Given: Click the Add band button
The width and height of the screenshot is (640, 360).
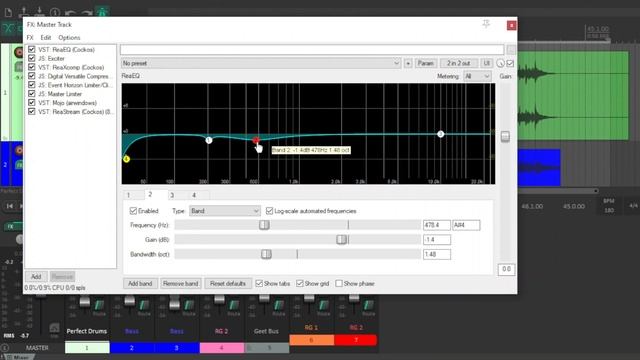Looking at the screenshot, I should click(x=140, y=283).
